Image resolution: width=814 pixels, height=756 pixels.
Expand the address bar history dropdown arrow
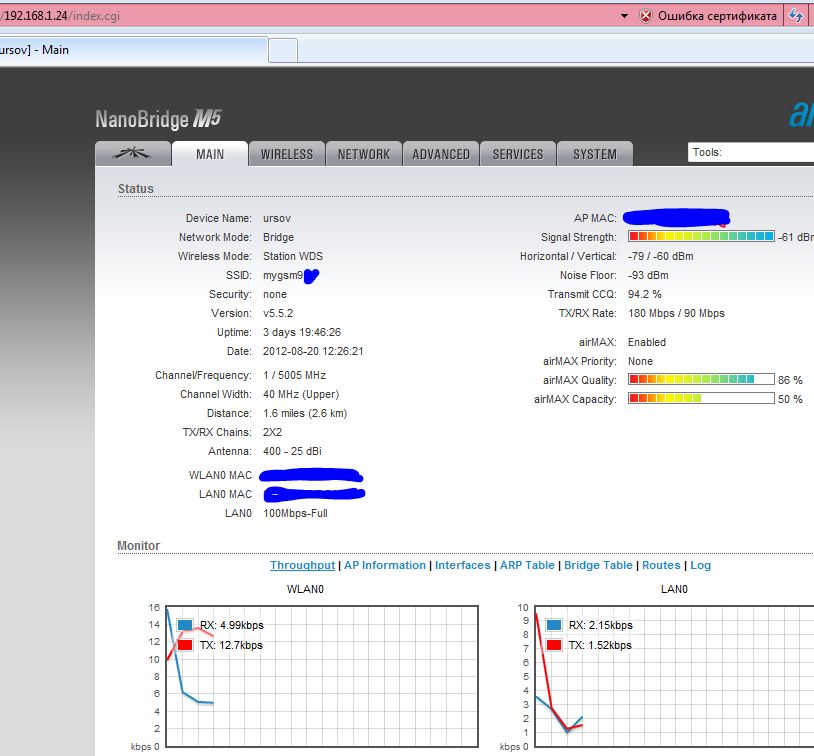tap(624, 16)
